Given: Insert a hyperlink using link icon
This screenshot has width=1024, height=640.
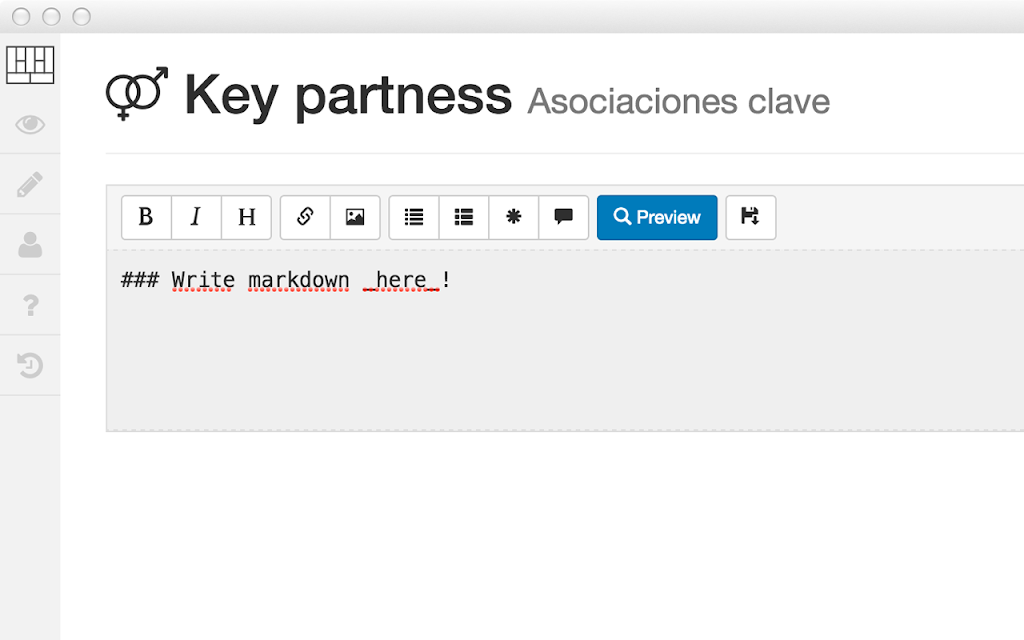Looking at the screenshot, I should click(x=305, y=217).
